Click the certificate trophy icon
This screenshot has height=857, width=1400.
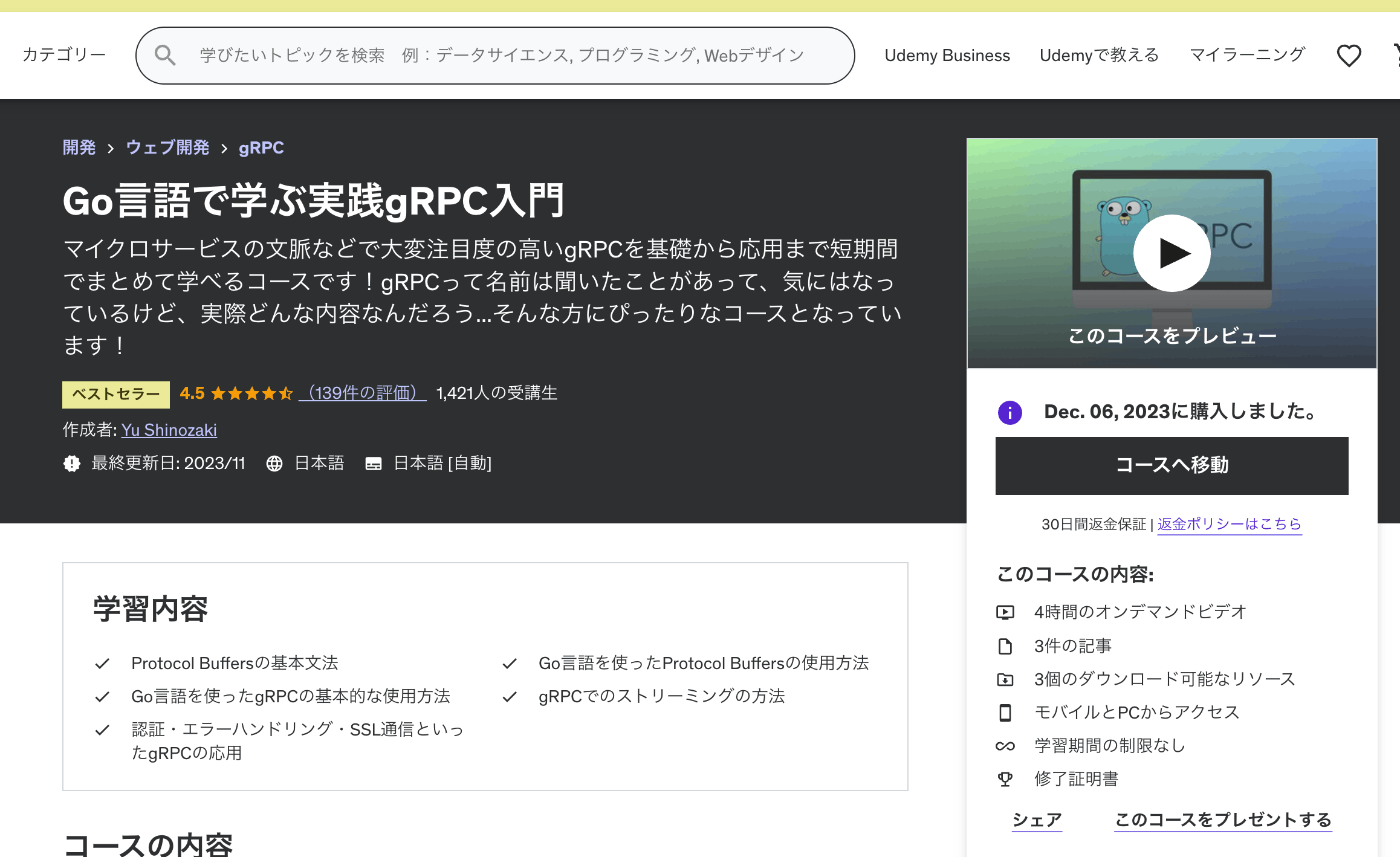click(1005, 779)
